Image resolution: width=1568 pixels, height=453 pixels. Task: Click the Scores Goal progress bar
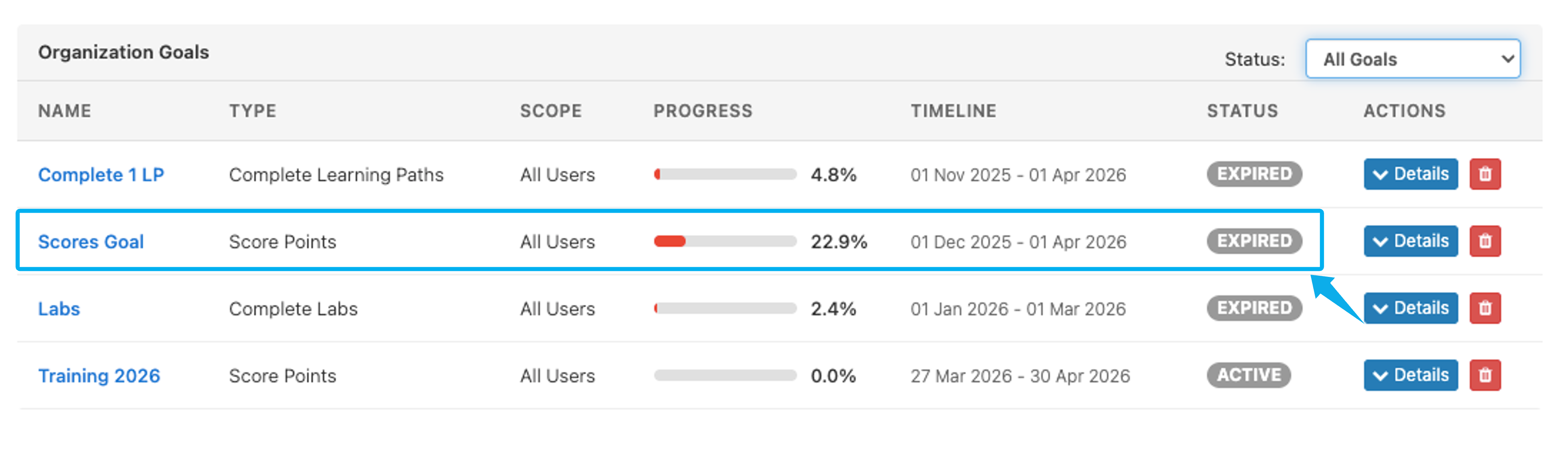click(725, 242)
